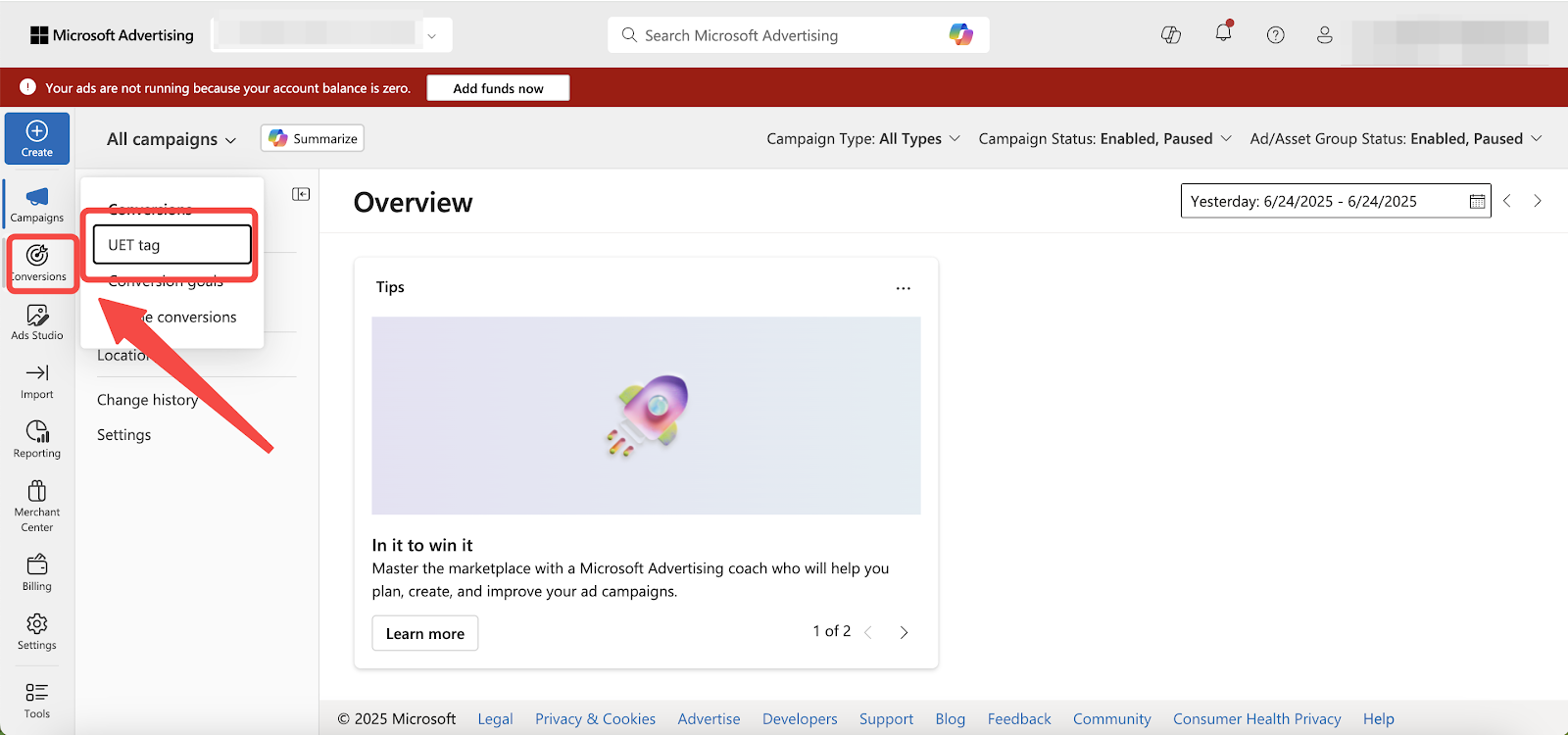Screen dimensions: 1568x735
Task: Open Campaigns in the sidebar
Action: tap(37, 205)
